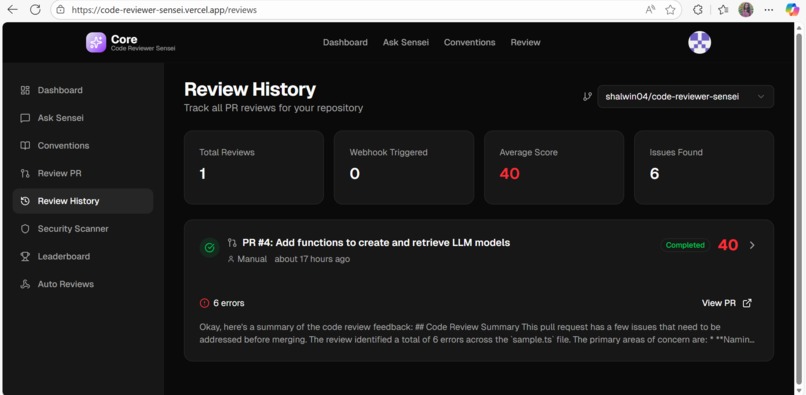Open the favorites list icon in toolbar
The width and height of the screenshot is (806, 395).
pyautogui.click(x=723, y=9)
